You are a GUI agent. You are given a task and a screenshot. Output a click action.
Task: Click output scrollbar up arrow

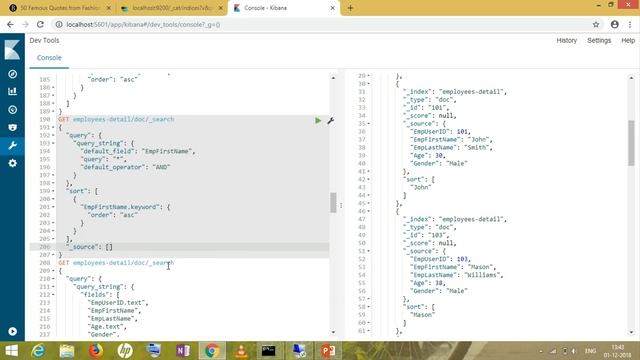[x=631, y=78]
